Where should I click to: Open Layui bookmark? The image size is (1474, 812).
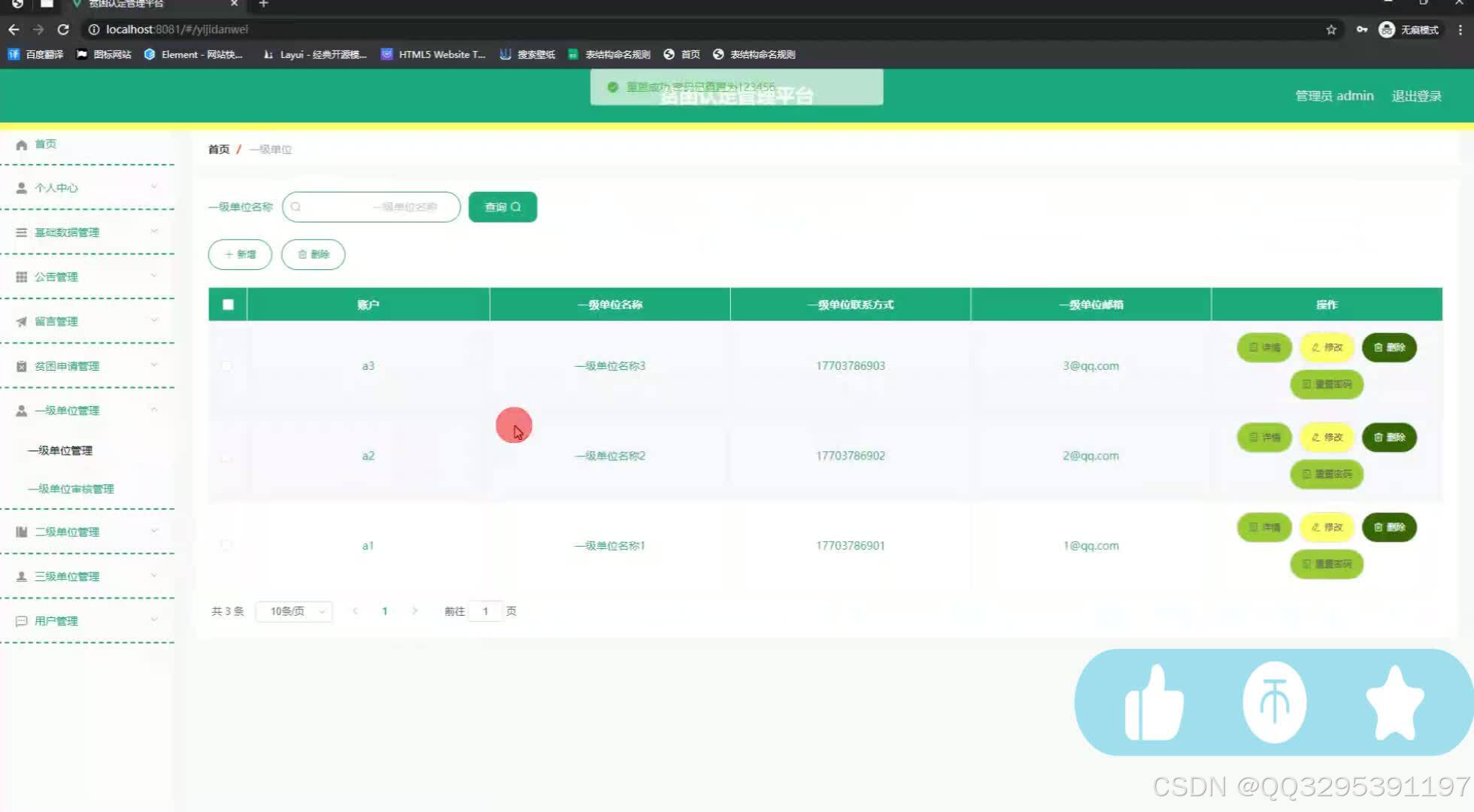pyautogui.click(x=314, y=54)
